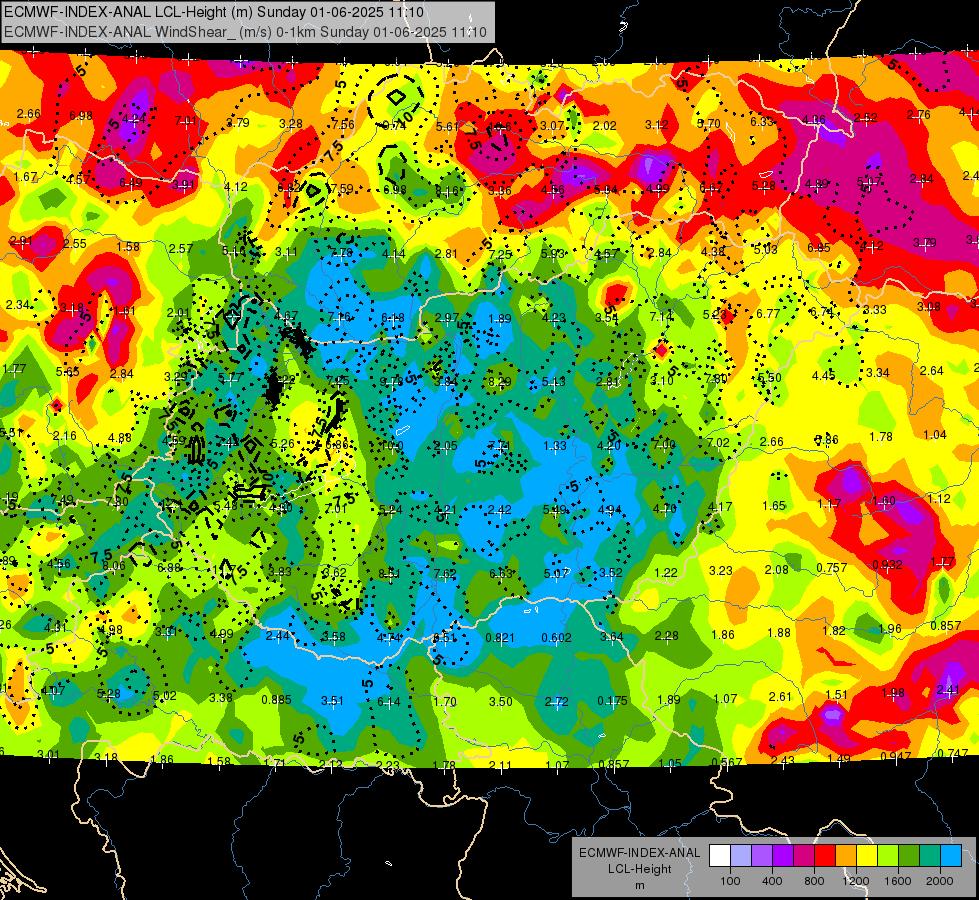Viewport: 979px width, 900px height.
Task: Select the yellow legend swatch
Action: 867,856
